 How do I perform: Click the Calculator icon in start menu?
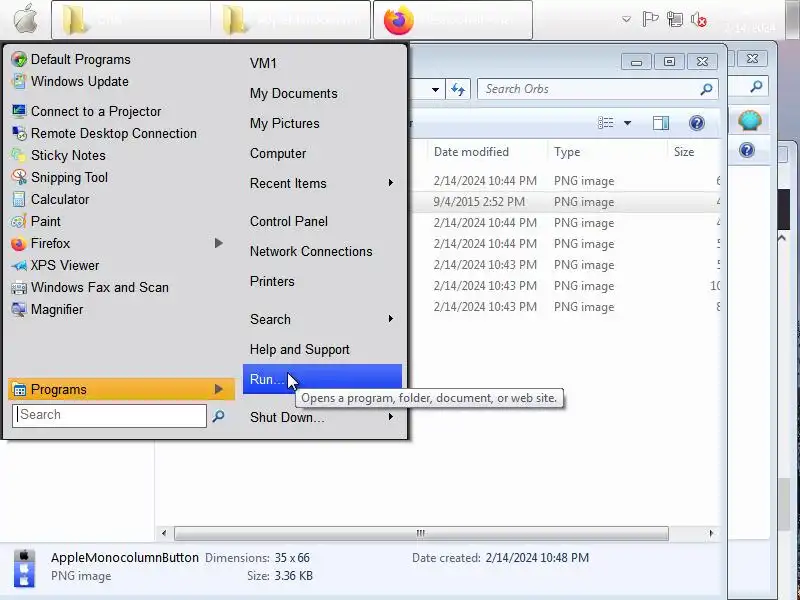19,199
